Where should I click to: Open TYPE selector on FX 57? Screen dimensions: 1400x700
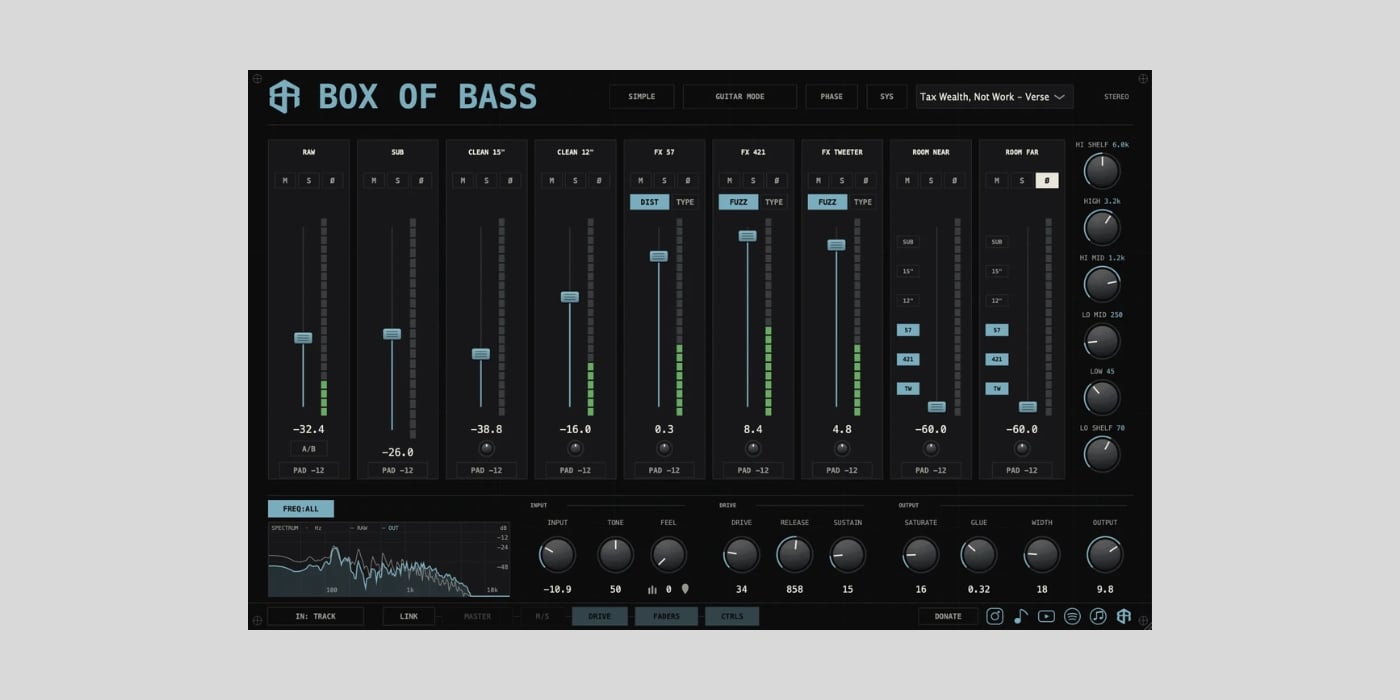(x=685, y=202)
